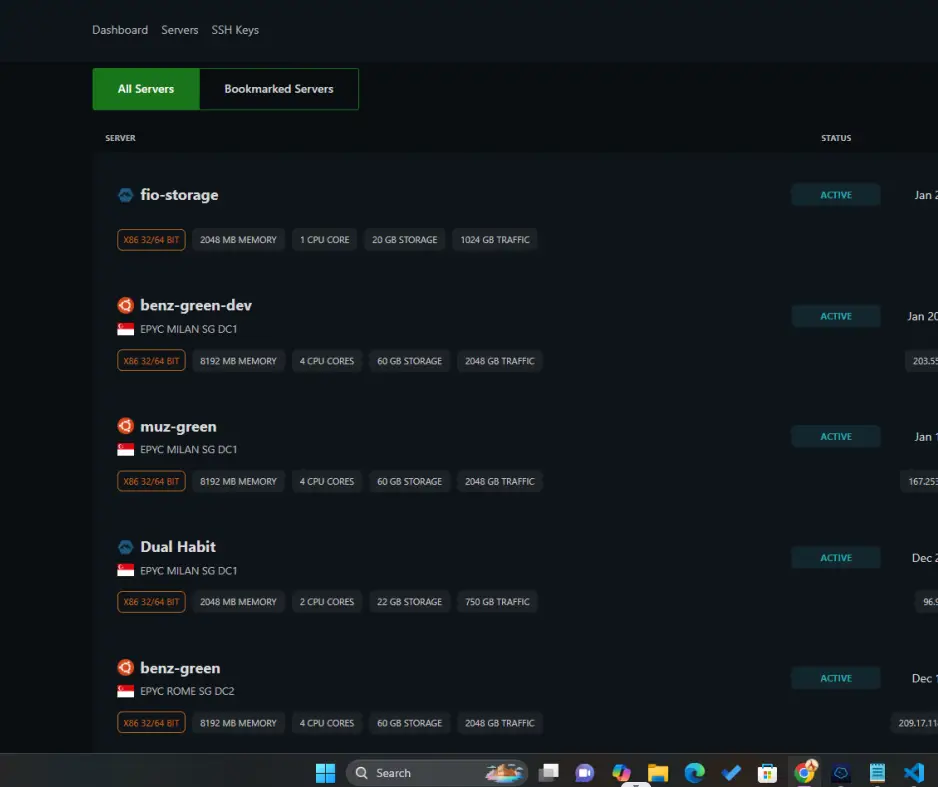Switch to the Bookmarked Servers tab
This screenshot has width=938, height=787.
coord(279,89)
